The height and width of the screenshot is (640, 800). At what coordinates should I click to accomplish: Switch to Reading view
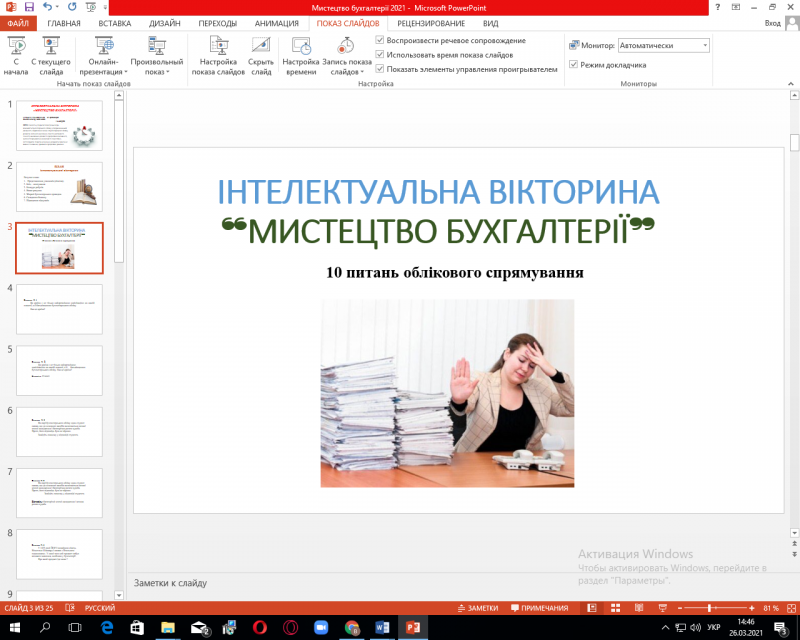(639, 608)
